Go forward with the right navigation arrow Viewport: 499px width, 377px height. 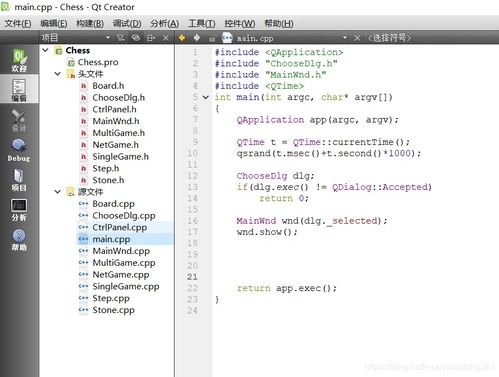tap(197, 38)
